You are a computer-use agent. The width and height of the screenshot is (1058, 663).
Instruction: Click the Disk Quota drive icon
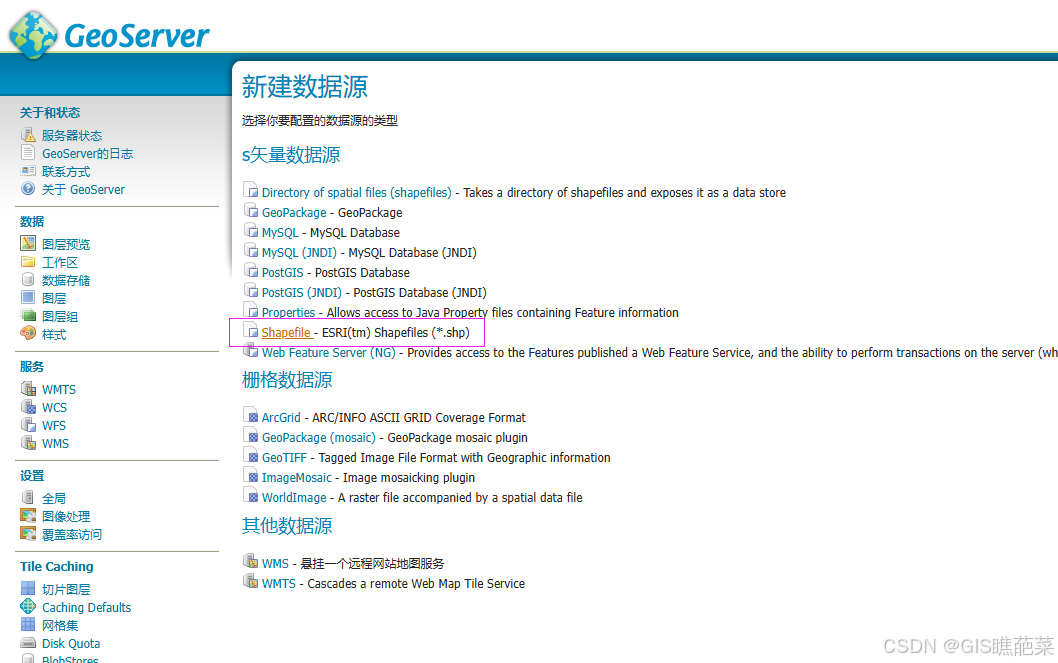click(28, 643)
